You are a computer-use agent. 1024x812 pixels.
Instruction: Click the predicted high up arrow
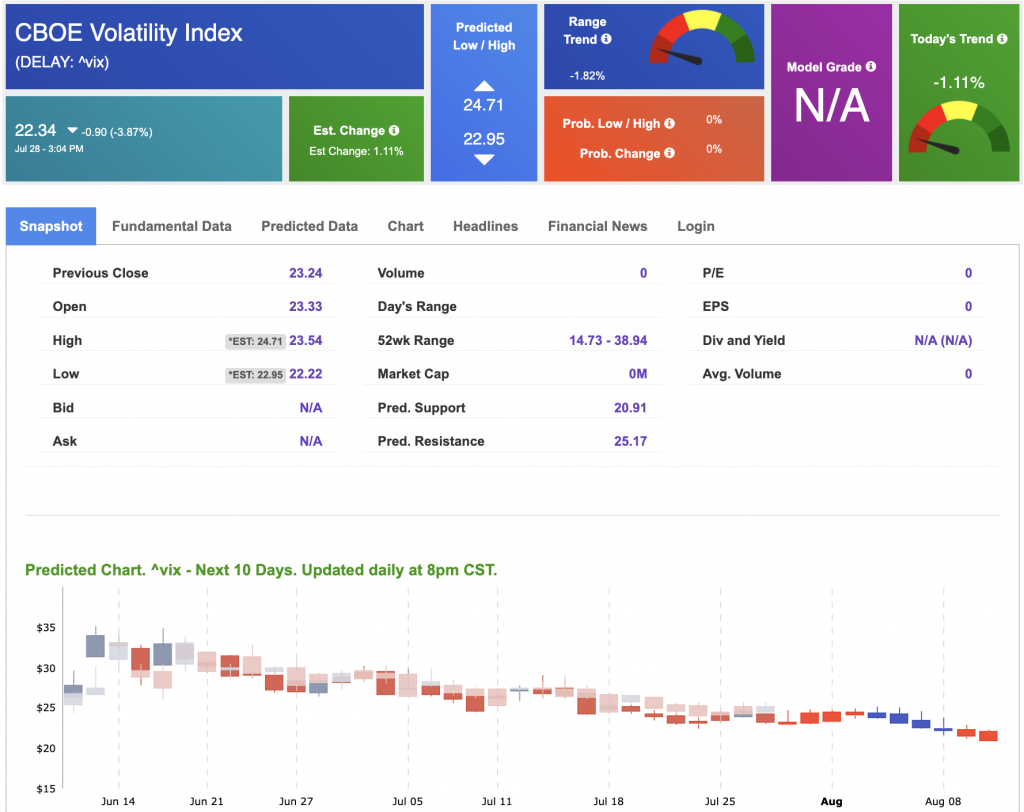pyautogui.click(x=484, y=86)
